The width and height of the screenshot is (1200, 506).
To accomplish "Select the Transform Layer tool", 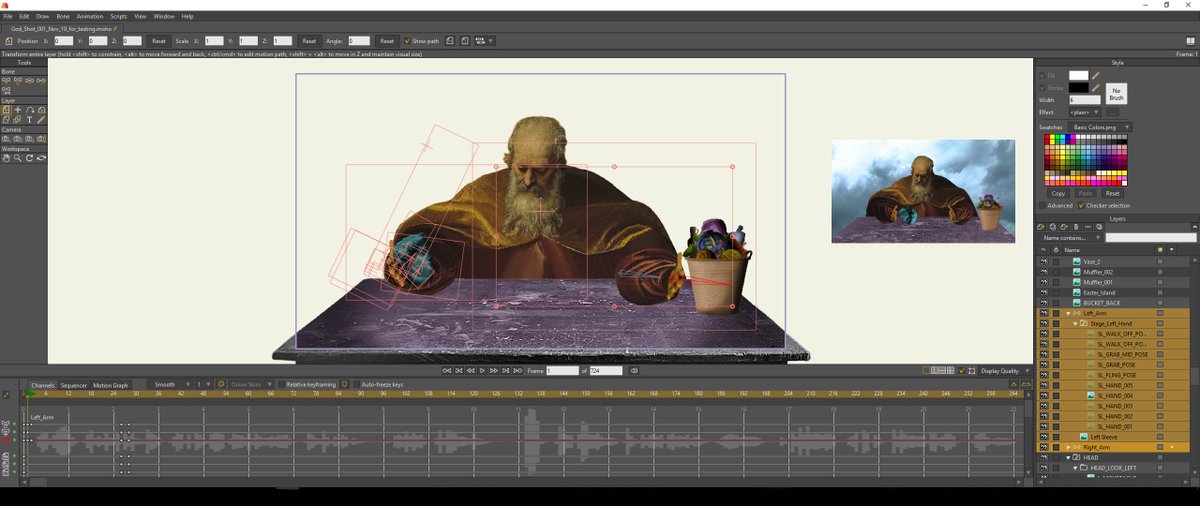I will 6,109.
